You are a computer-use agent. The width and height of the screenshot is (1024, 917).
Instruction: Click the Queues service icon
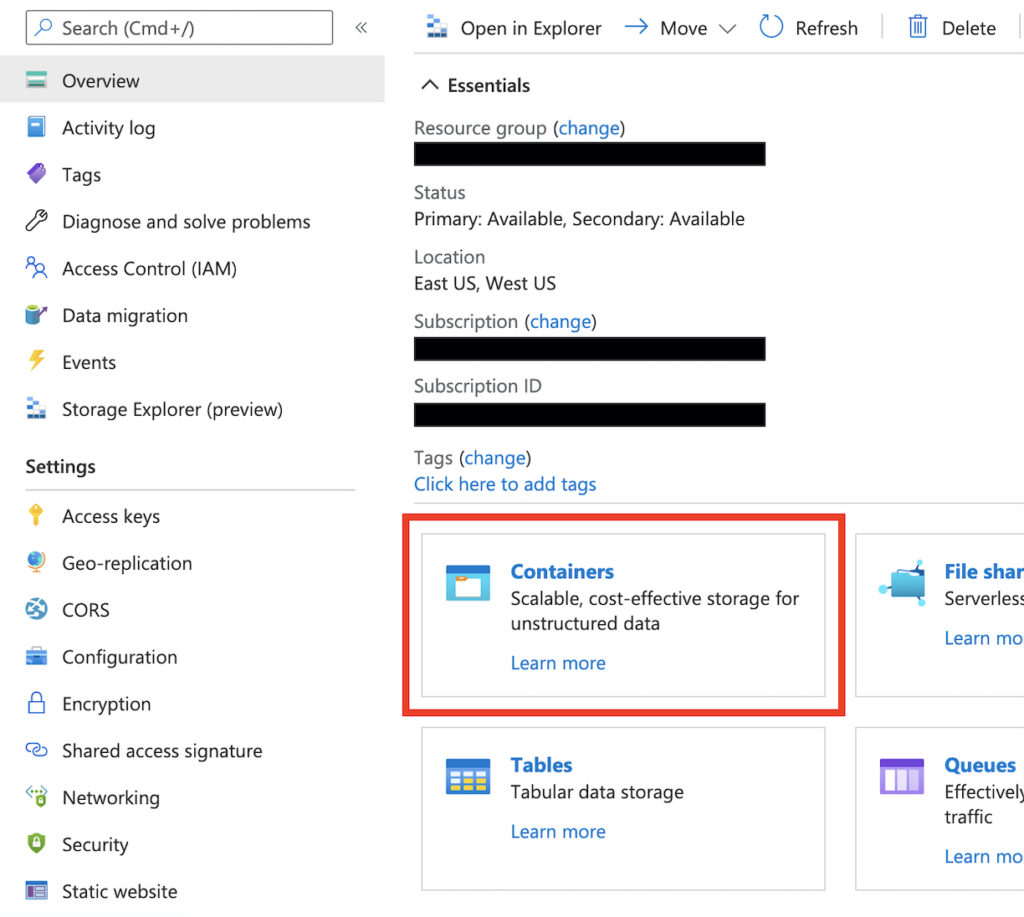(901, 776)
